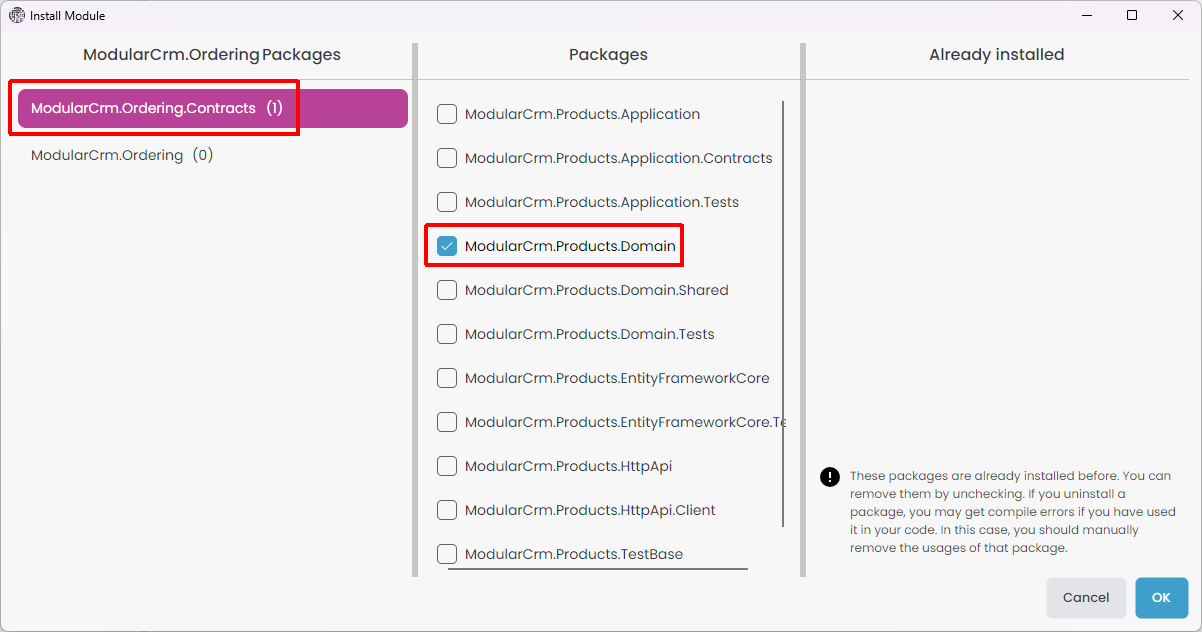Check ModularCrm.Products.TestBase package

tap(447, 554)
